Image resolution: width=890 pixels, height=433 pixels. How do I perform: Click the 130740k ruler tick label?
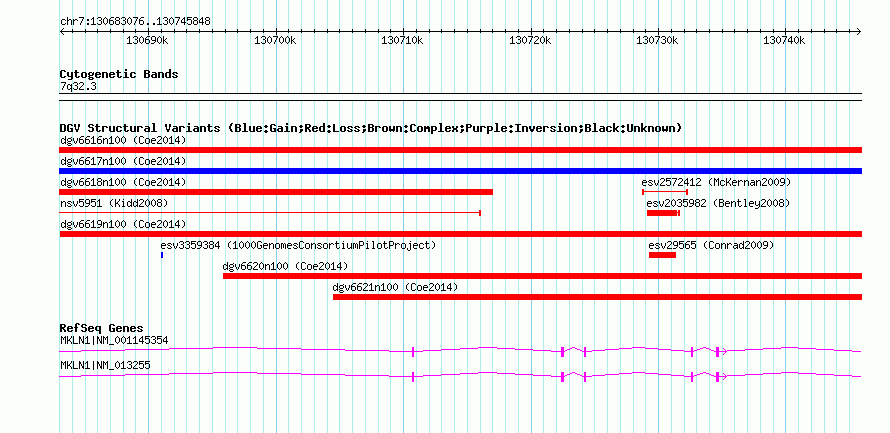784,41
